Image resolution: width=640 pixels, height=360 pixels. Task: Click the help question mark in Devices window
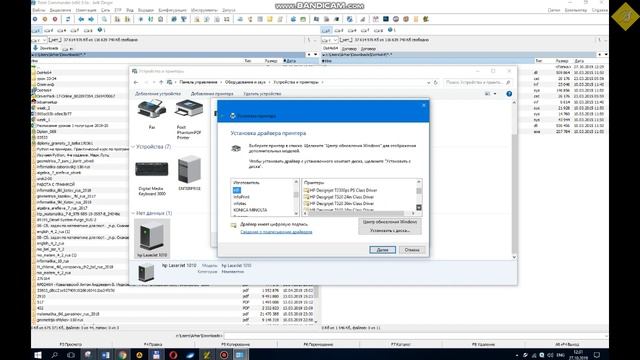coord(509,94)
